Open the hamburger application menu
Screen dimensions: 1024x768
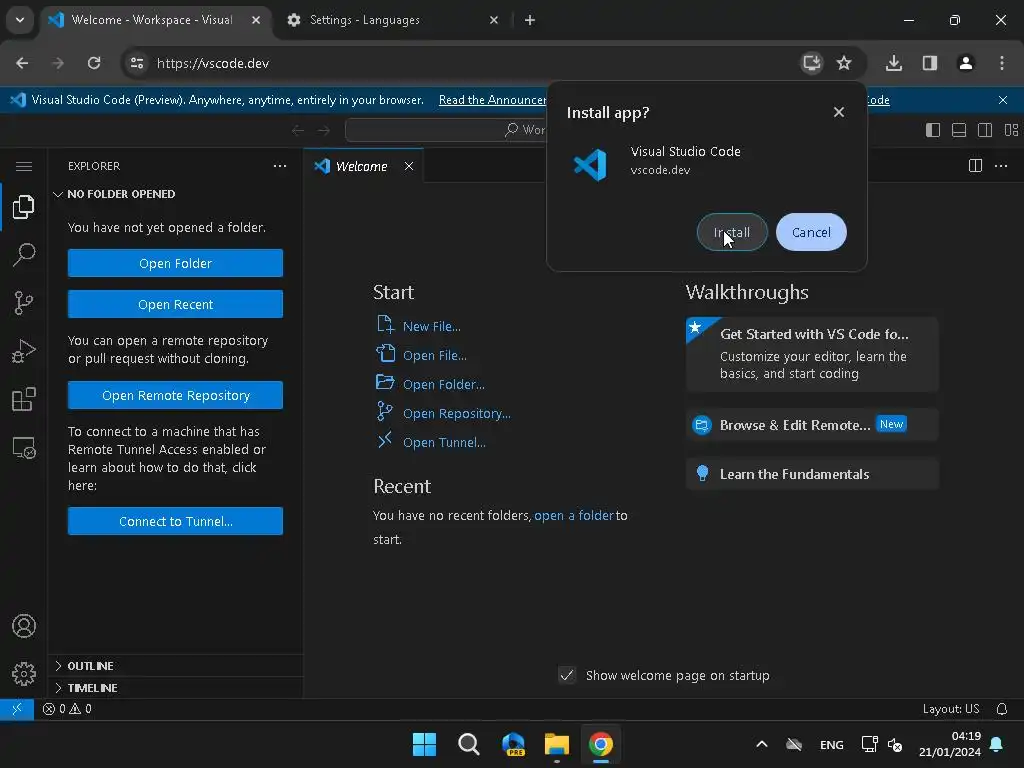click(24, 167)
